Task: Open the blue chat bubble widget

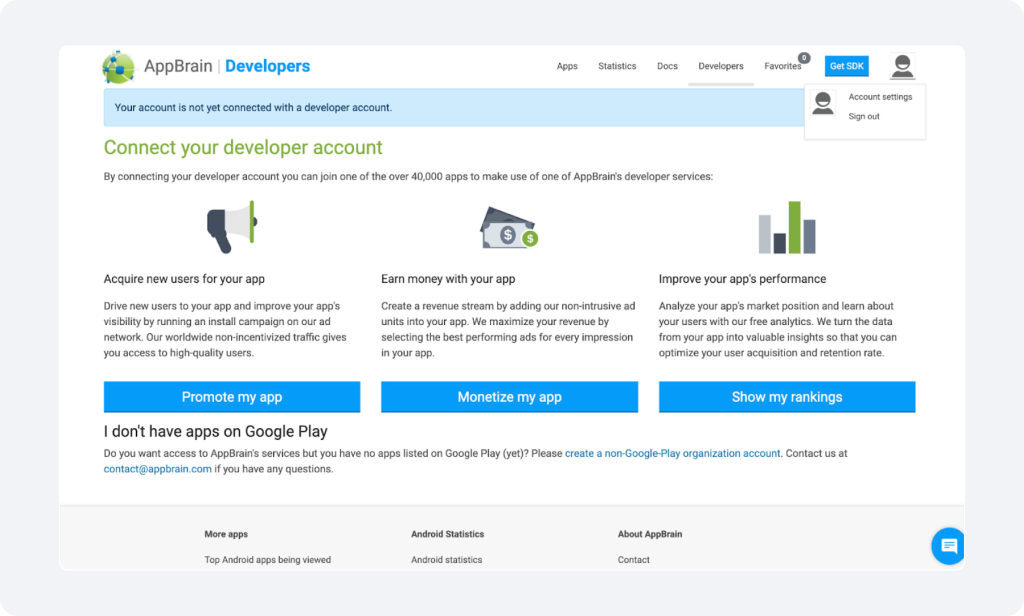Action: 948,546
